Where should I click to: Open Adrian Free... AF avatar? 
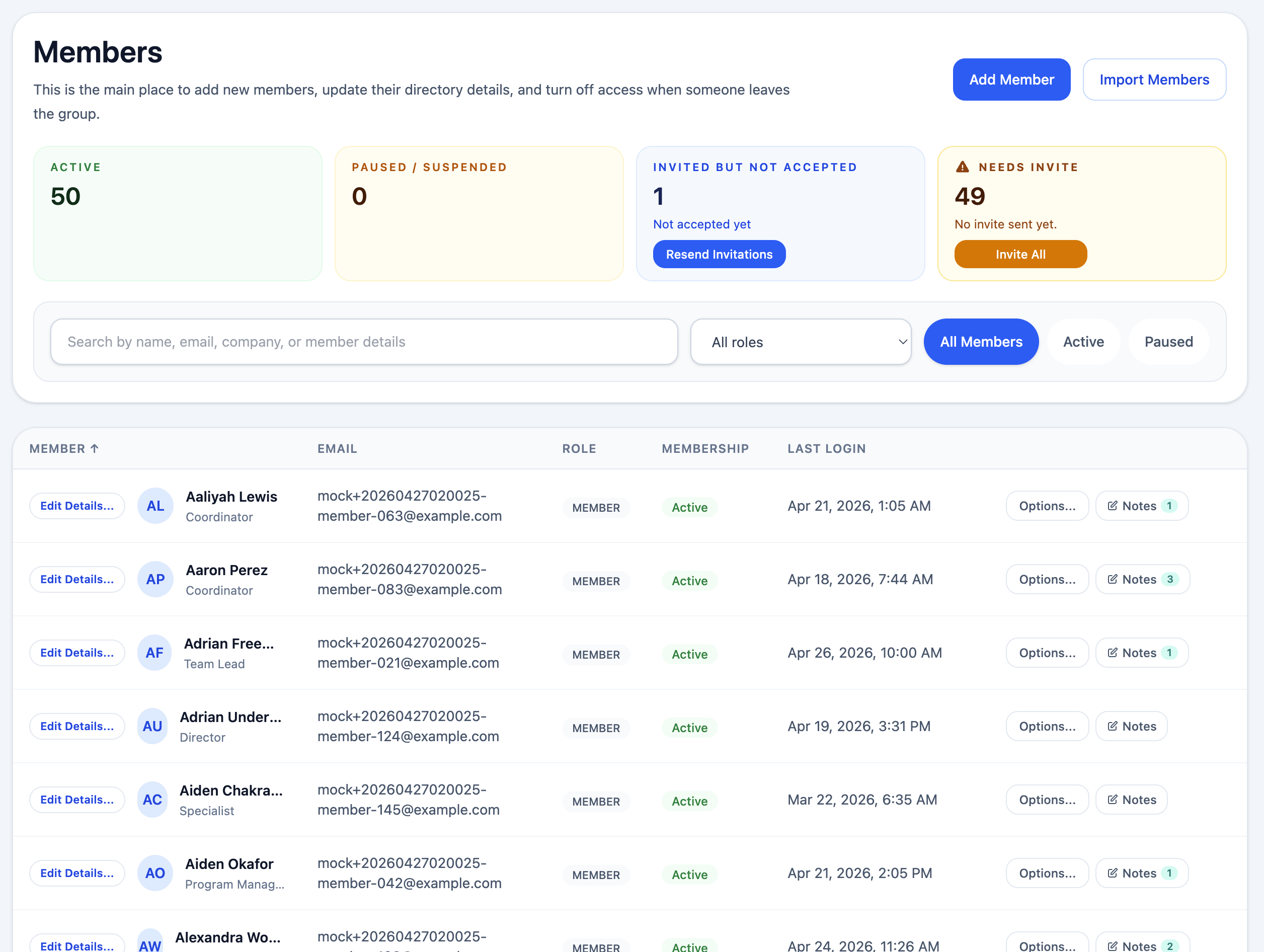click(x=155, y=653)
